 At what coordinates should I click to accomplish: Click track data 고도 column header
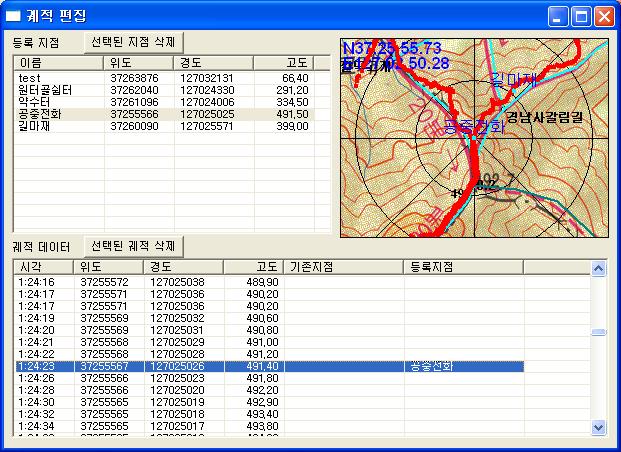click(x=254, y=267)
